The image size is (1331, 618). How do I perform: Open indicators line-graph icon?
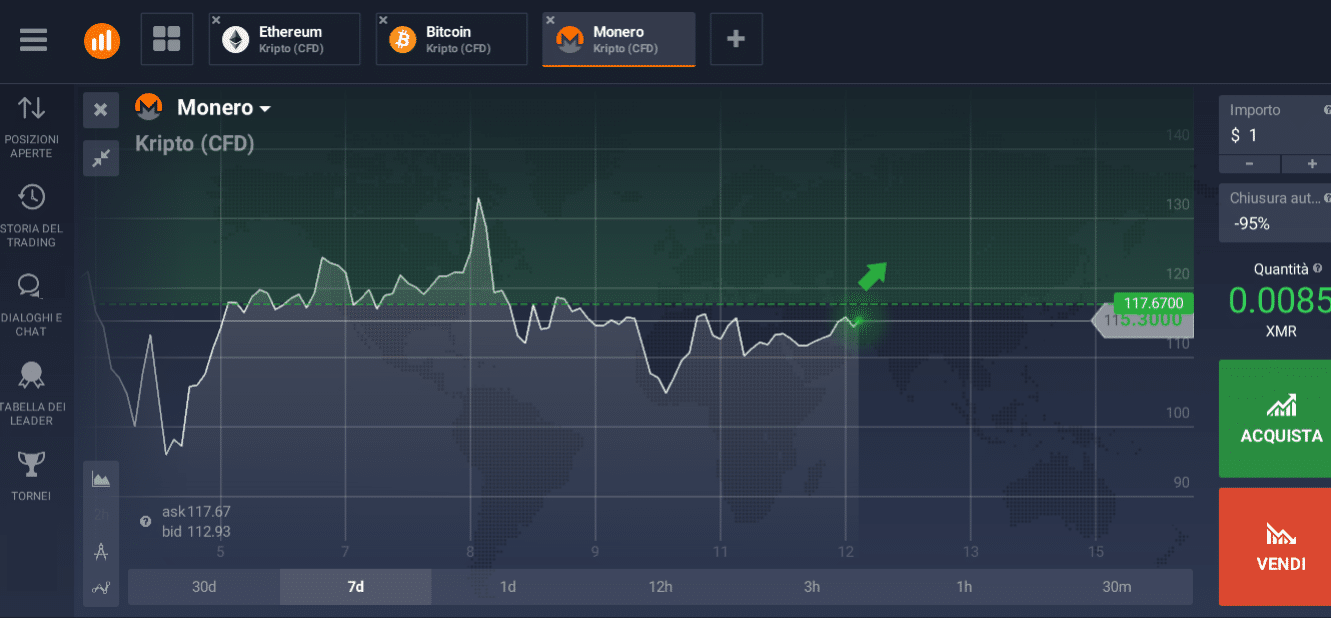point(101,587)
